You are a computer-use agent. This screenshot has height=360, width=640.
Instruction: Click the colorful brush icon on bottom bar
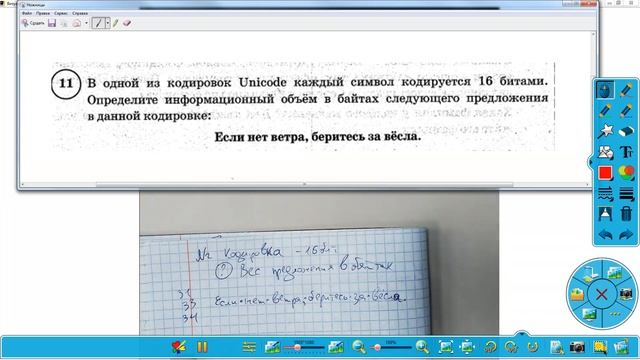178,347
